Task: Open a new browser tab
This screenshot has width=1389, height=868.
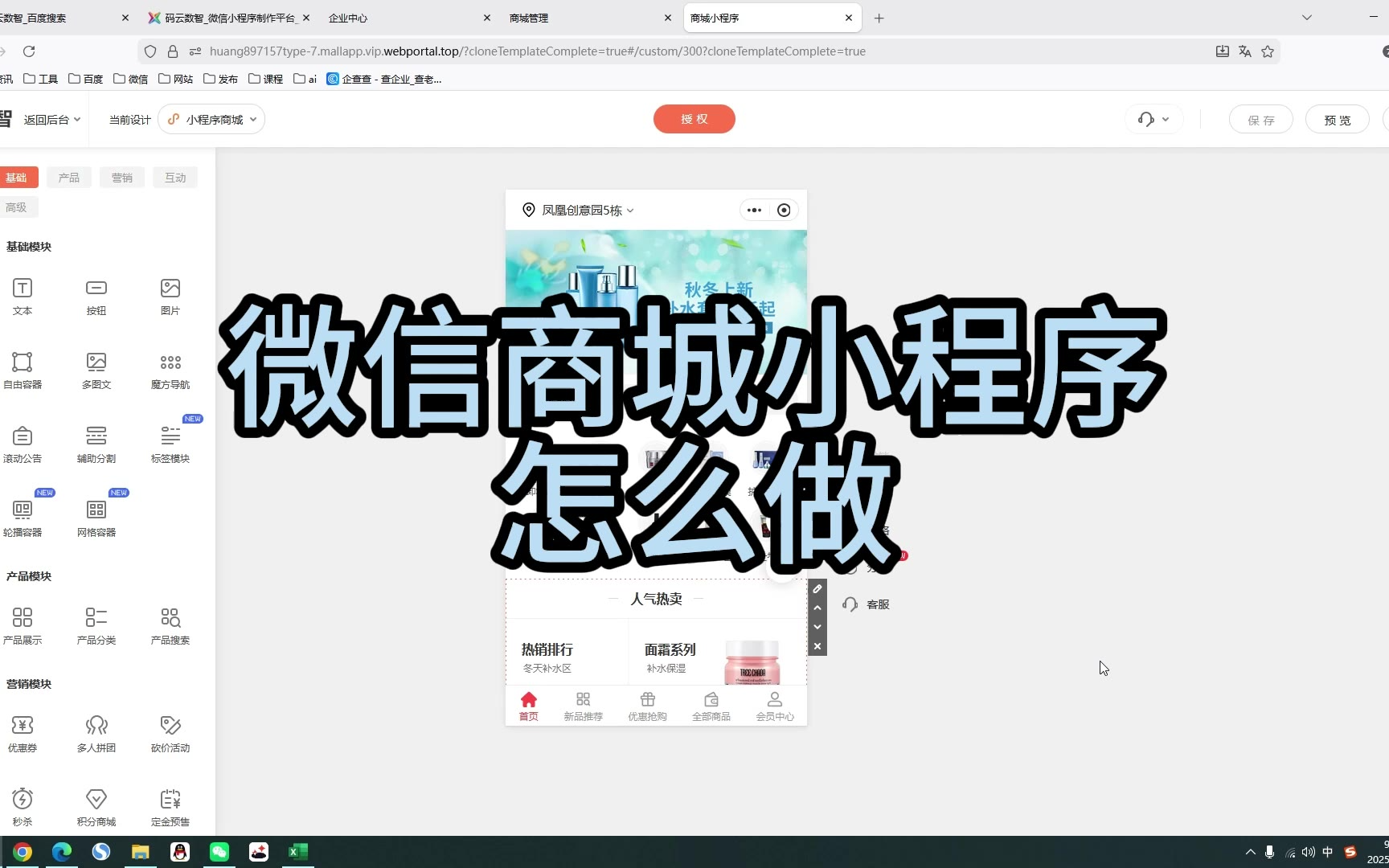Action: (879, 18)
